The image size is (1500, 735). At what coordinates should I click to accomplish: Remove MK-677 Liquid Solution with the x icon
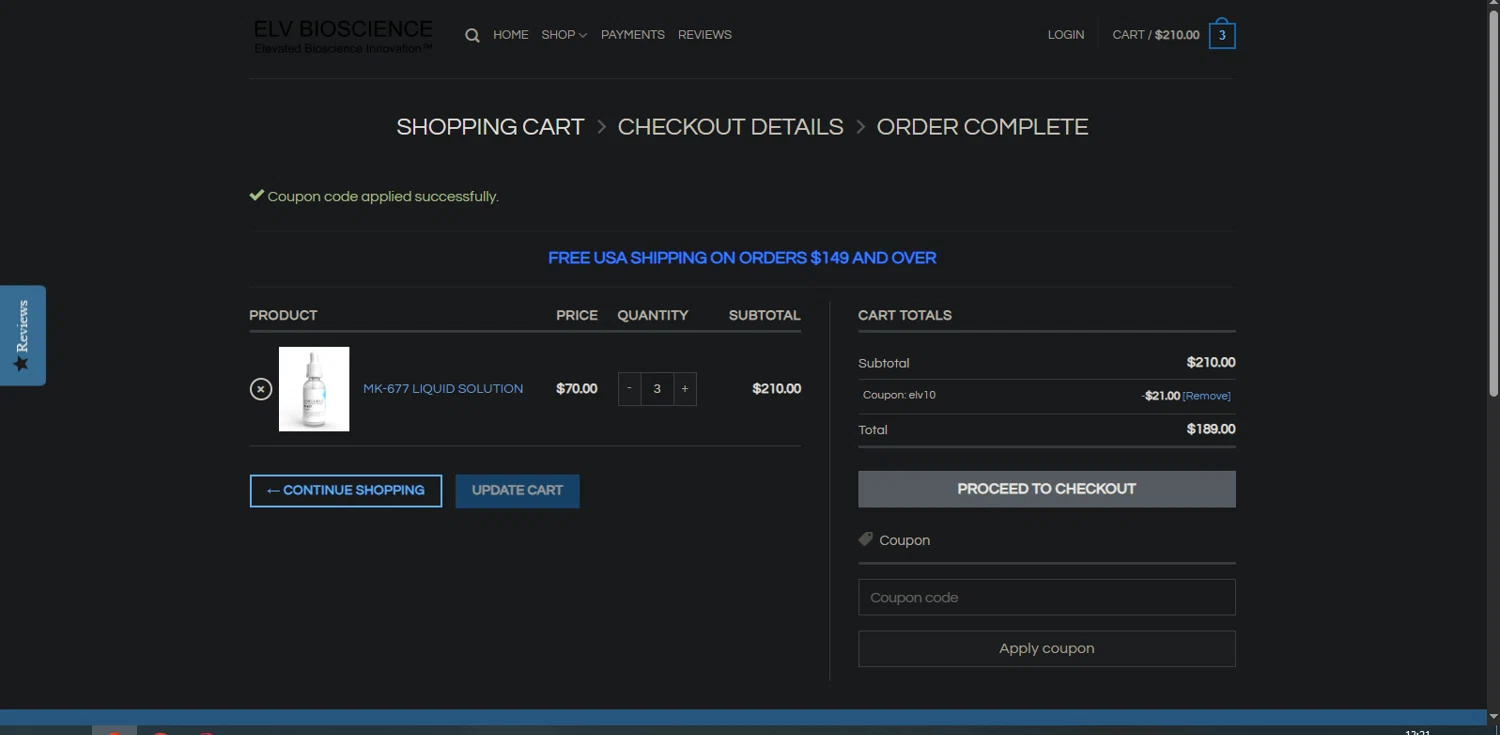(261, 389)
